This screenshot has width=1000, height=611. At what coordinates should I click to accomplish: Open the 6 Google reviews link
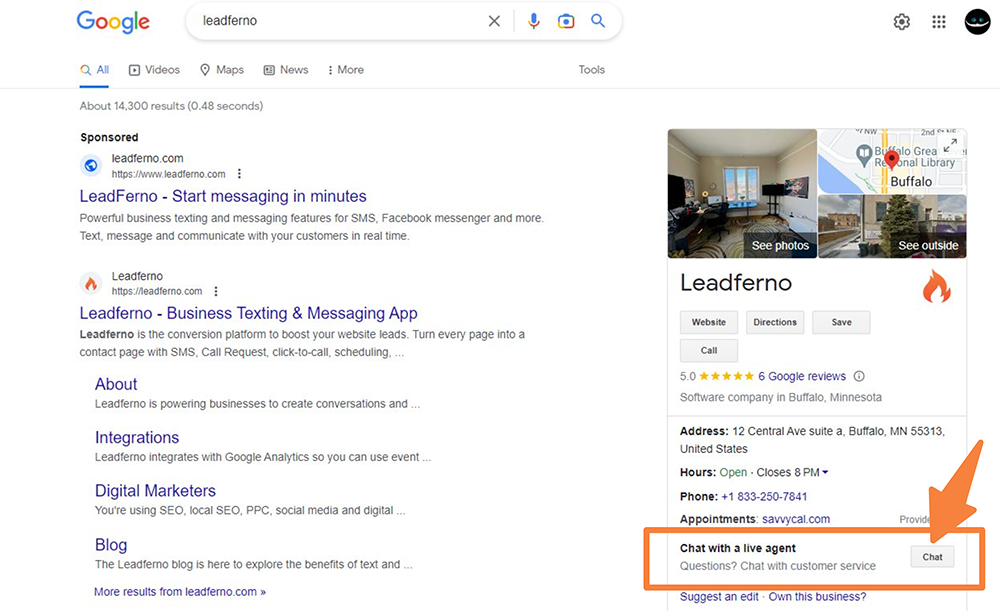click(802, 376)
